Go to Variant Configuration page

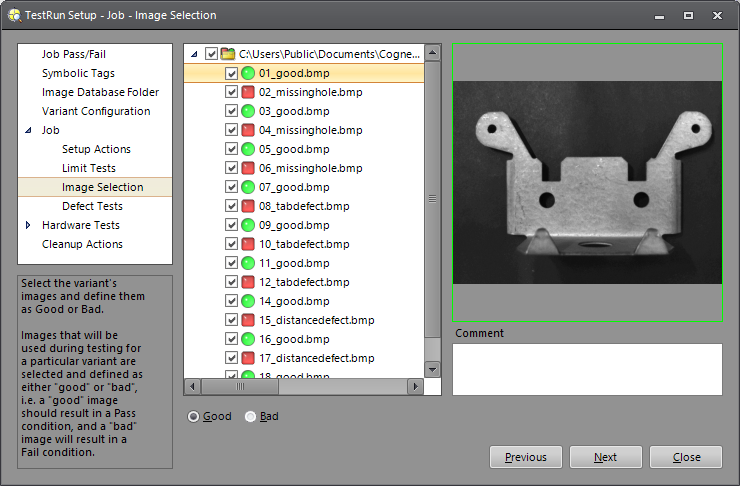pos(96,111)
